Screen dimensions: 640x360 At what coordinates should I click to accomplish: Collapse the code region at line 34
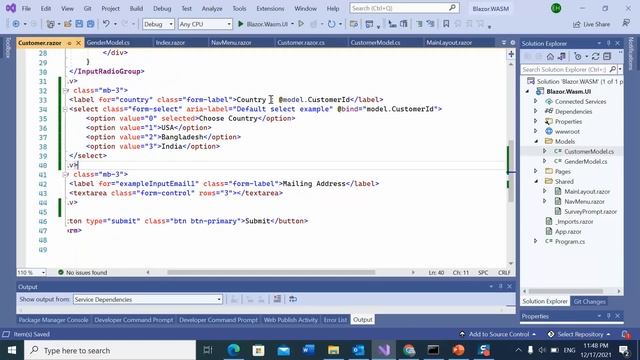(65, 109)
